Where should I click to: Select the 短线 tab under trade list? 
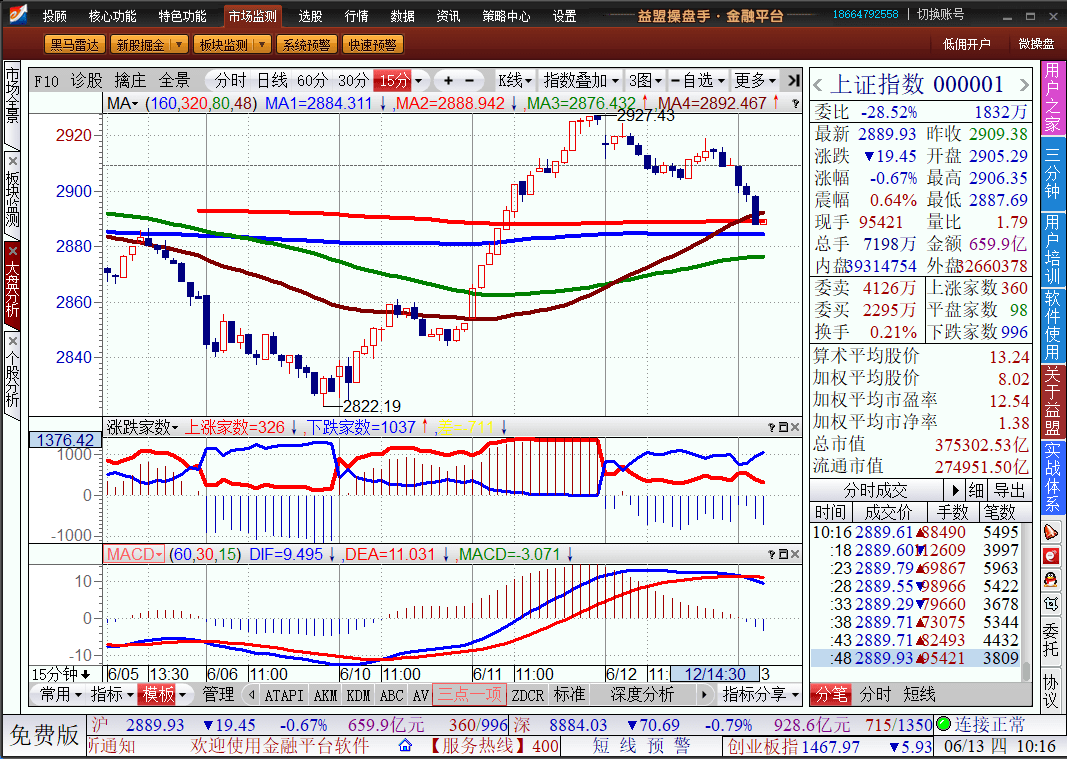point(919,694)
